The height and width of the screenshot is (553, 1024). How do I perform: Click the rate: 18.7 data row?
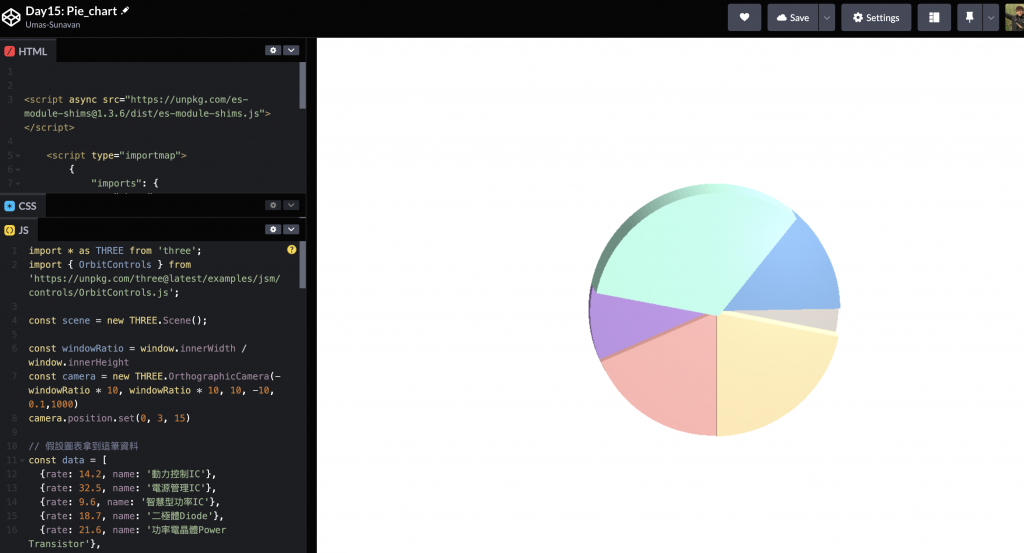click(x=131, y=516)
